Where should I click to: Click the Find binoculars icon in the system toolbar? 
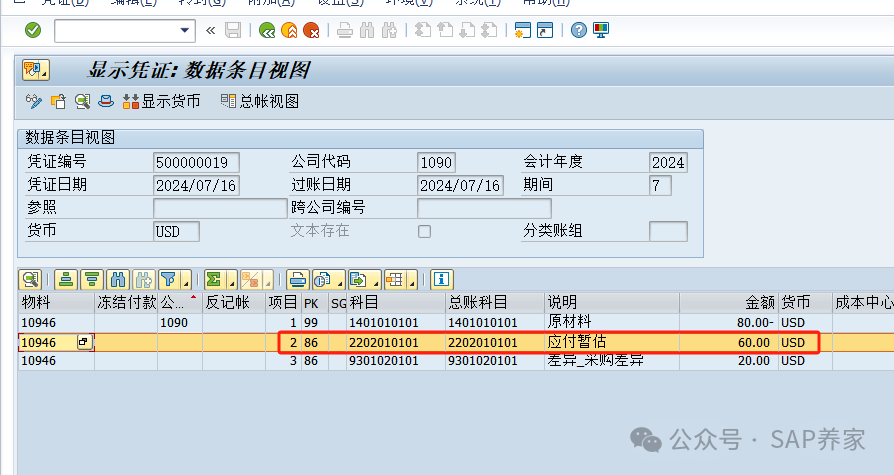pyautogui.click(x=367, y=30)
